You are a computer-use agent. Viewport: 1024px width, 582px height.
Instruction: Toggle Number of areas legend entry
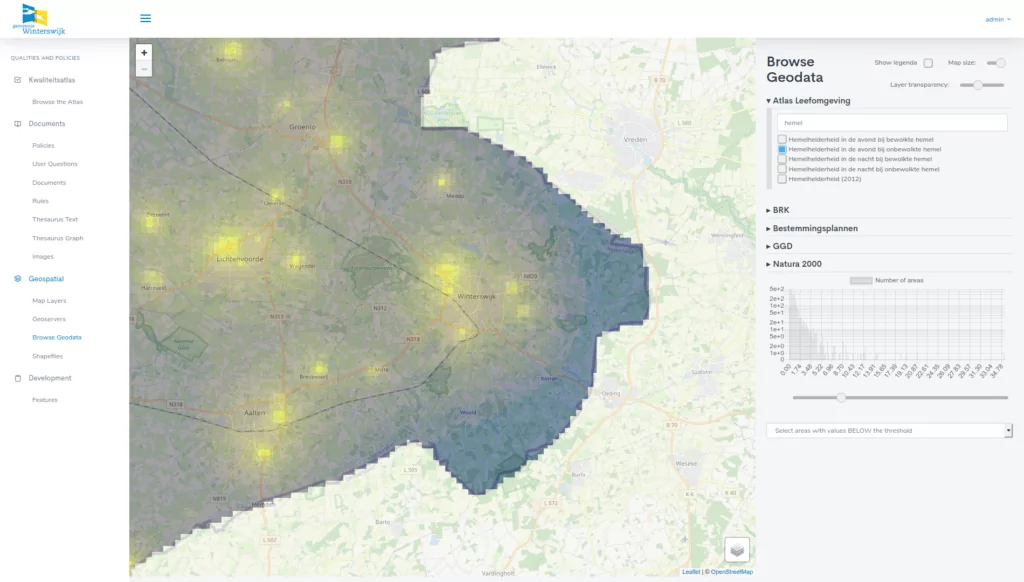(x=886, y=280)
